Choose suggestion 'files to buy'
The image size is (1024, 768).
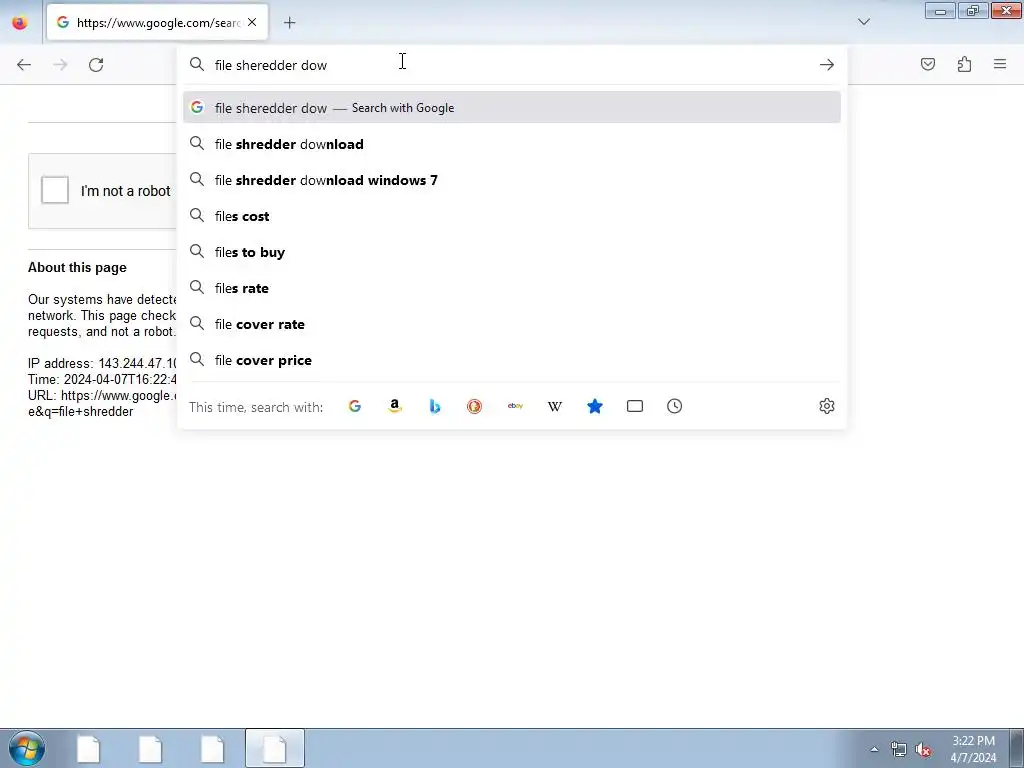(511, 251)
